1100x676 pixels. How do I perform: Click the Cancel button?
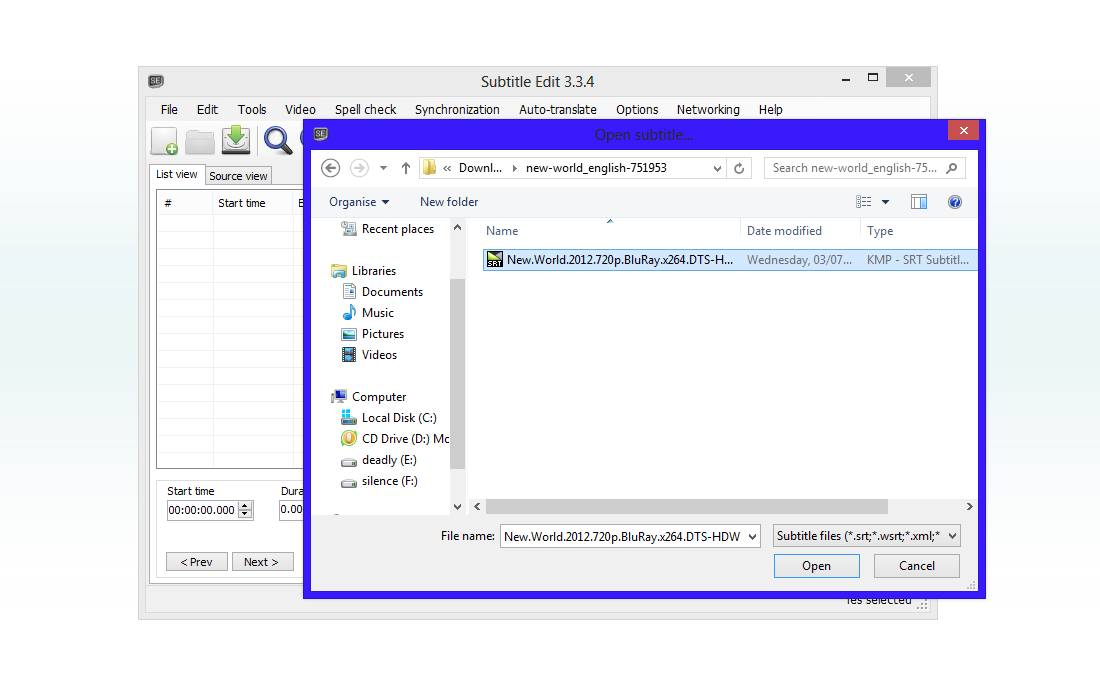coord(917,566)
